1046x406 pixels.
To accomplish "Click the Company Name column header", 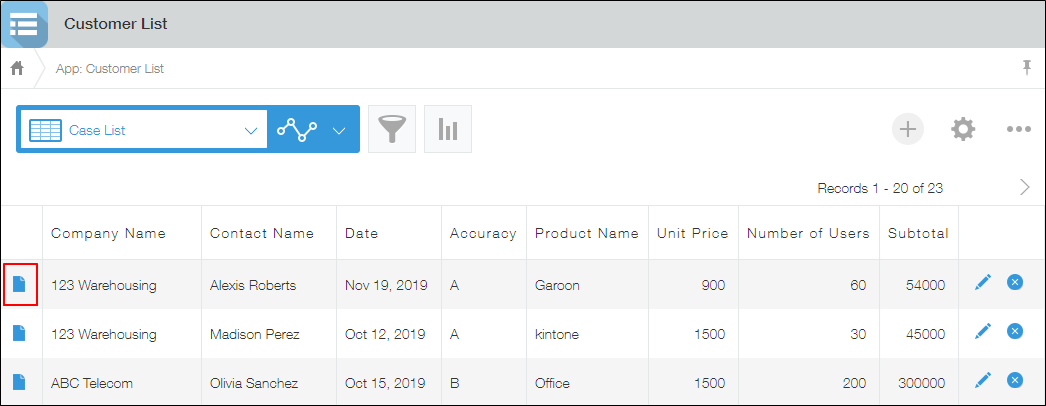I will (108, 233).
